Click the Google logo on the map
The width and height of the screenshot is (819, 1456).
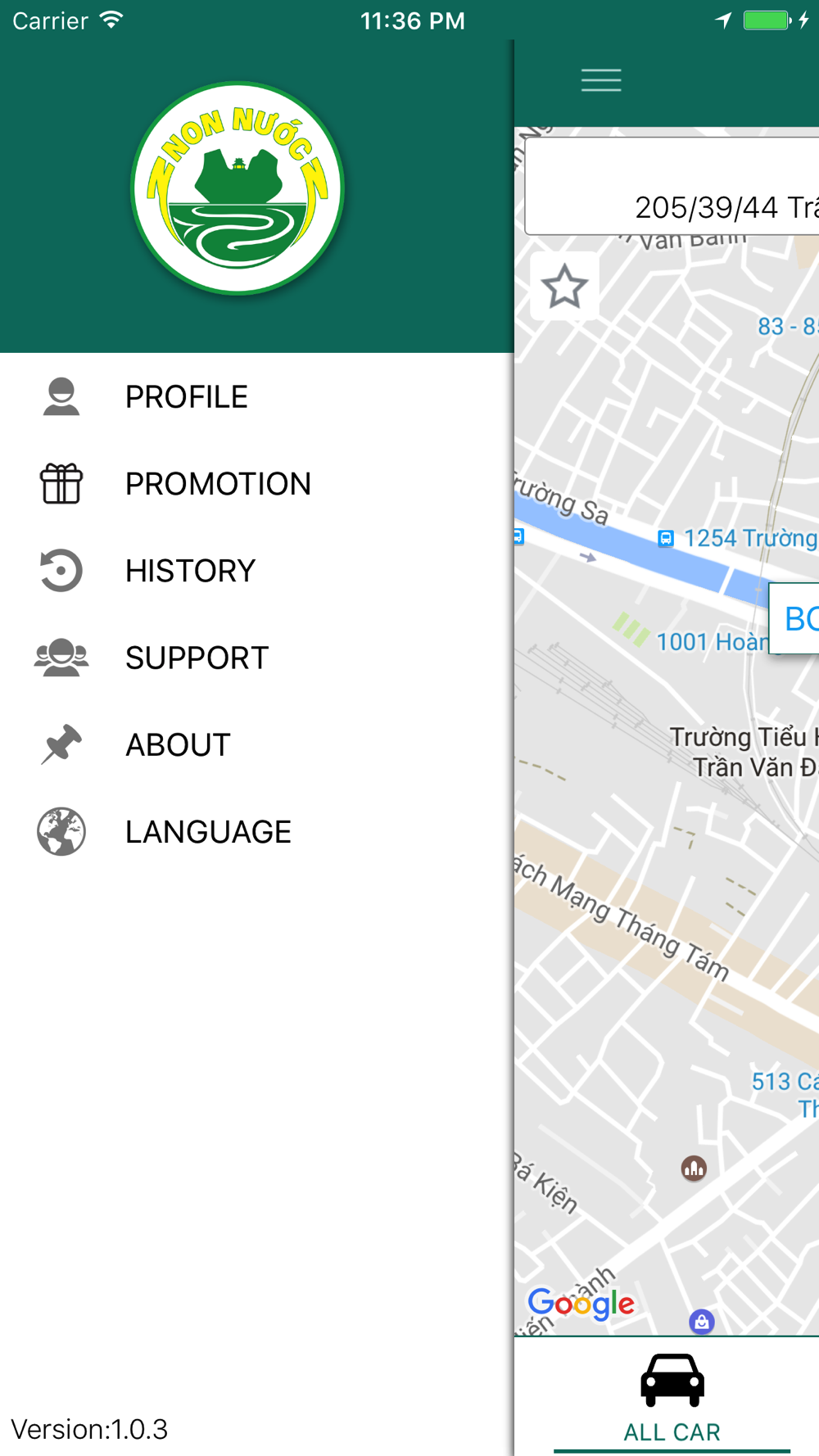(x=581, y=1303)
